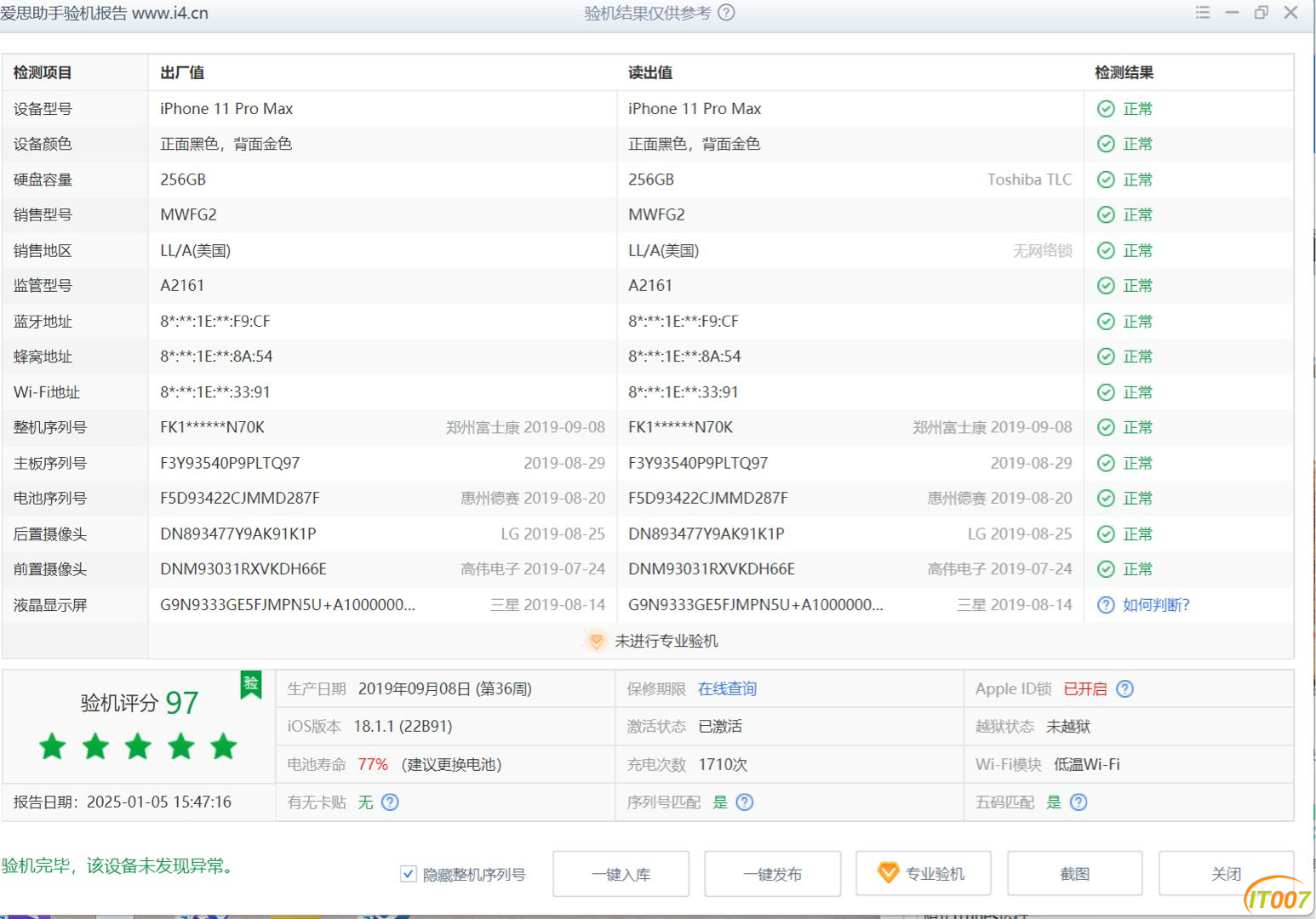Click the 设备型号 normal check icon

(x=1106, y=109)
